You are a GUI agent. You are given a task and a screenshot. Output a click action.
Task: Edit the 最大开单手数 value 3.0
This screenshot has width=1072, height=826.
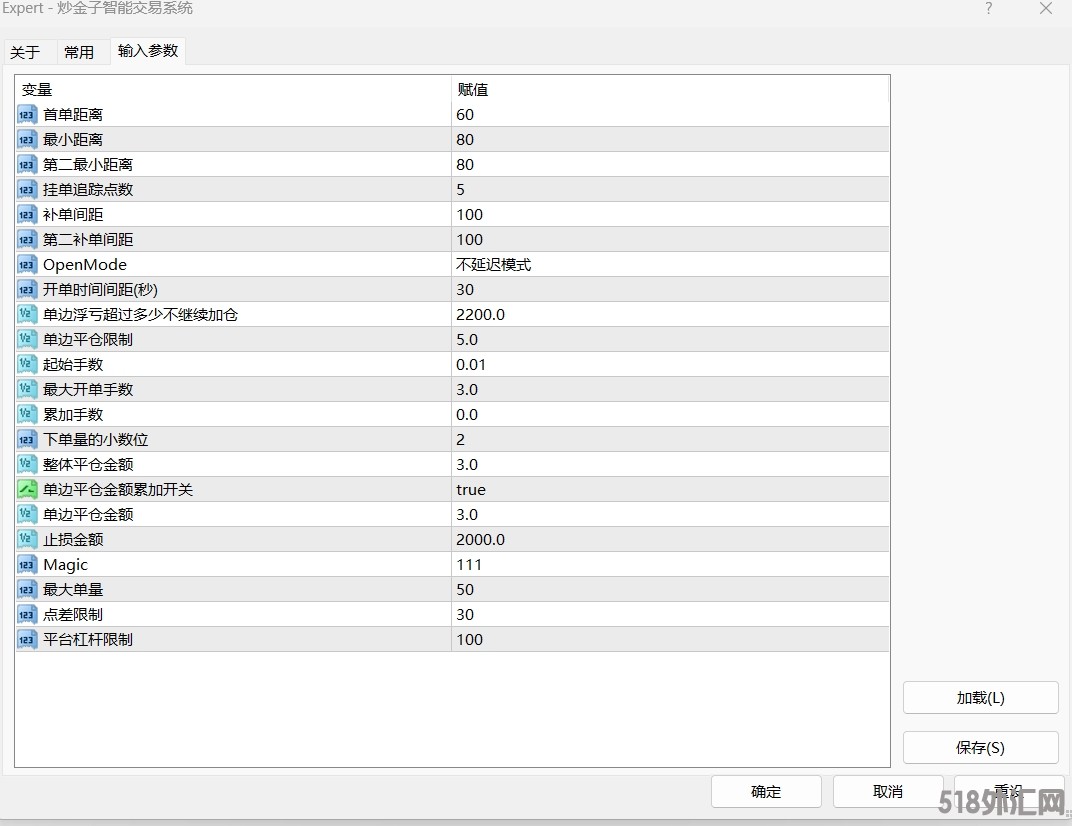click(x=670, y=390)
